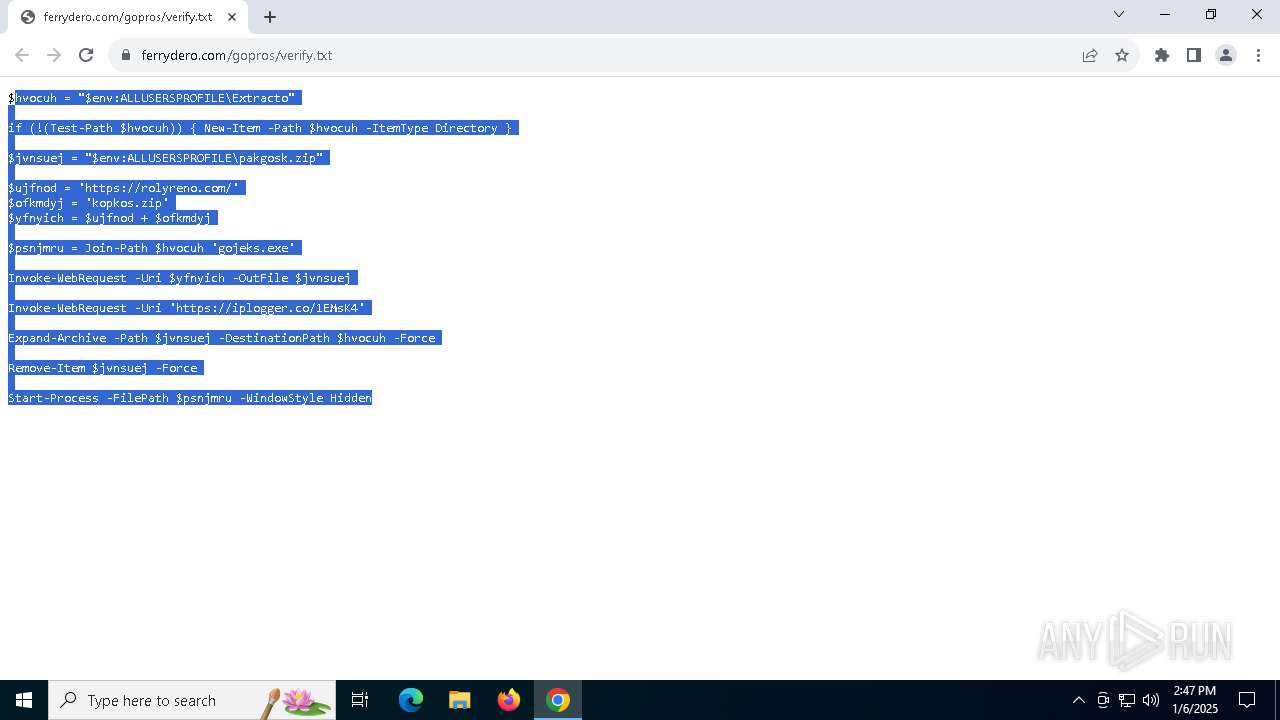Open a new tab with plus button

pos(270,17)
